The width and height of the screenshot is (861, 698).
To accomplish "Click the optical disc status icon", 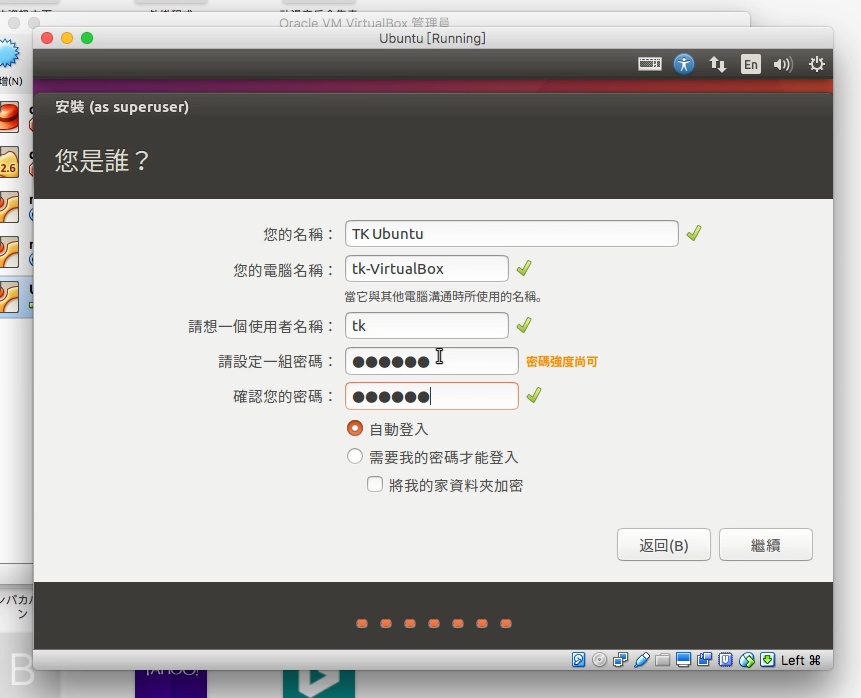I will pyautogui.click(x=599, y=660).
